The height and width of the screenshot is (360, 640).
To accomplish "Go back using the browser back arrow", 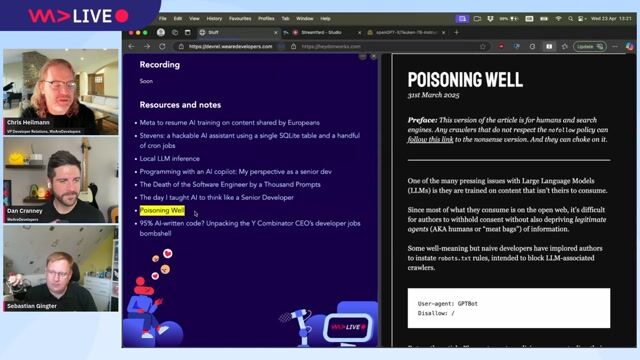I will click(x=131, y=47).
